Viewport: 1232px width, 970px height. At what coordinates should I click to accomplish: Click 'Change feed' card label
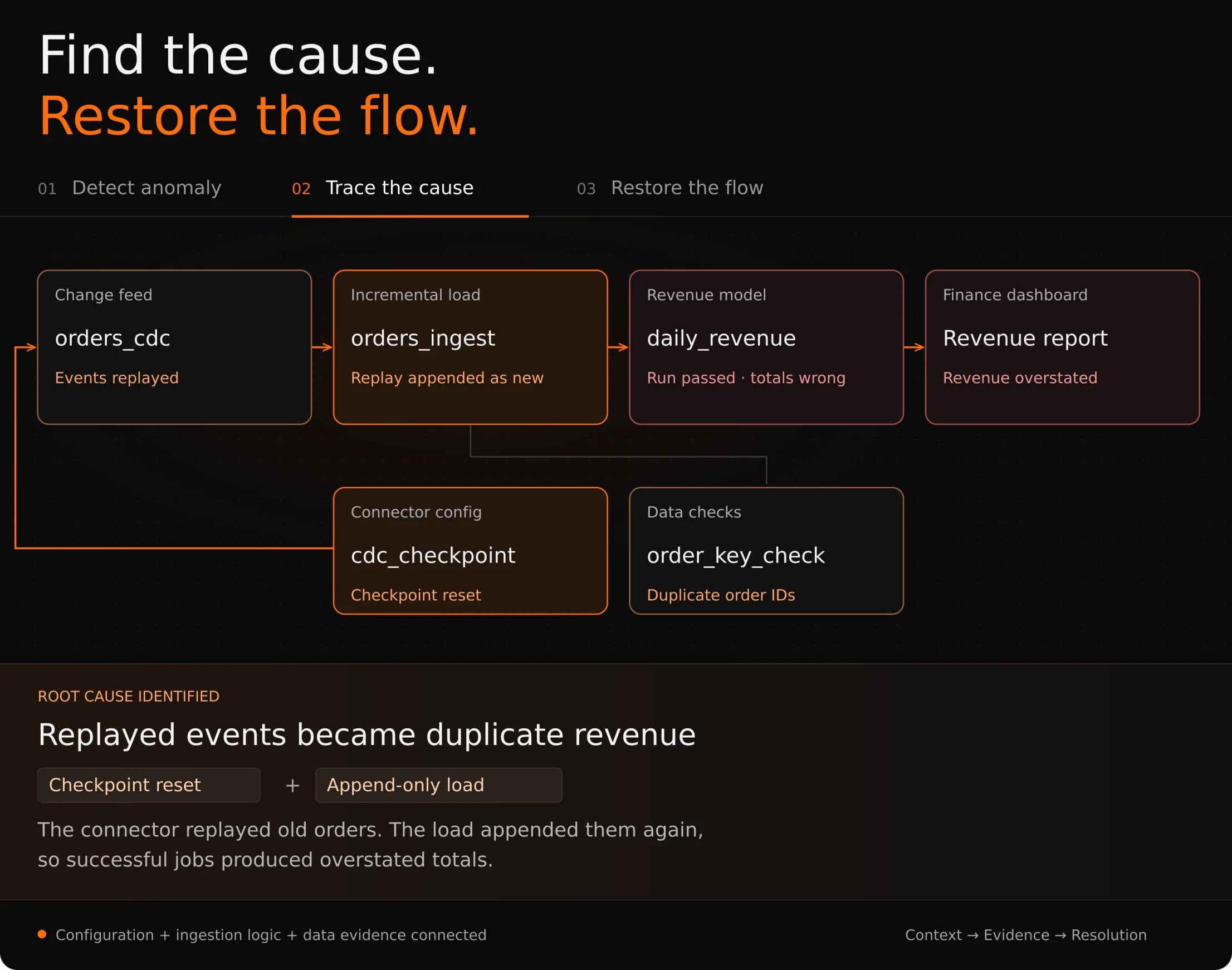pos(104,295)
